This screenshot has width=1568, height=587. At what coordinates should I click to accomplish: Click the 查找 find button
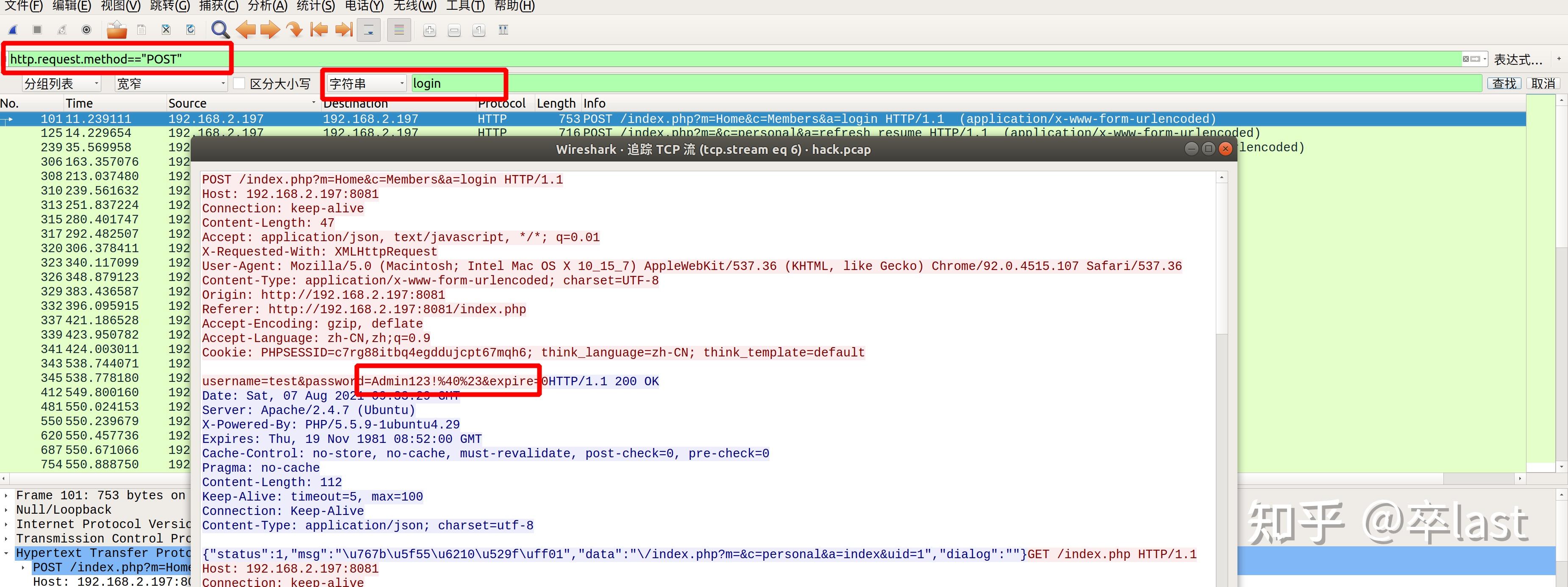[1504, 83]
